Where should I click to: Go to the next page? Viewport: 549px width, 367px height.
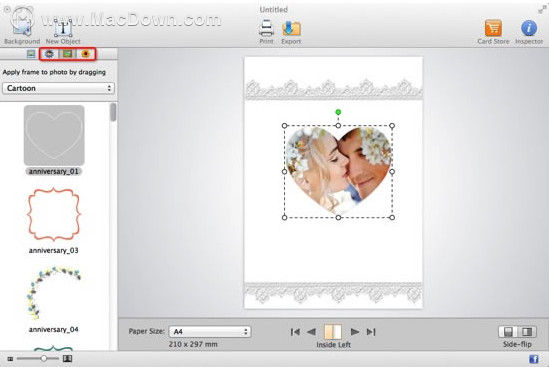(355, 332)
